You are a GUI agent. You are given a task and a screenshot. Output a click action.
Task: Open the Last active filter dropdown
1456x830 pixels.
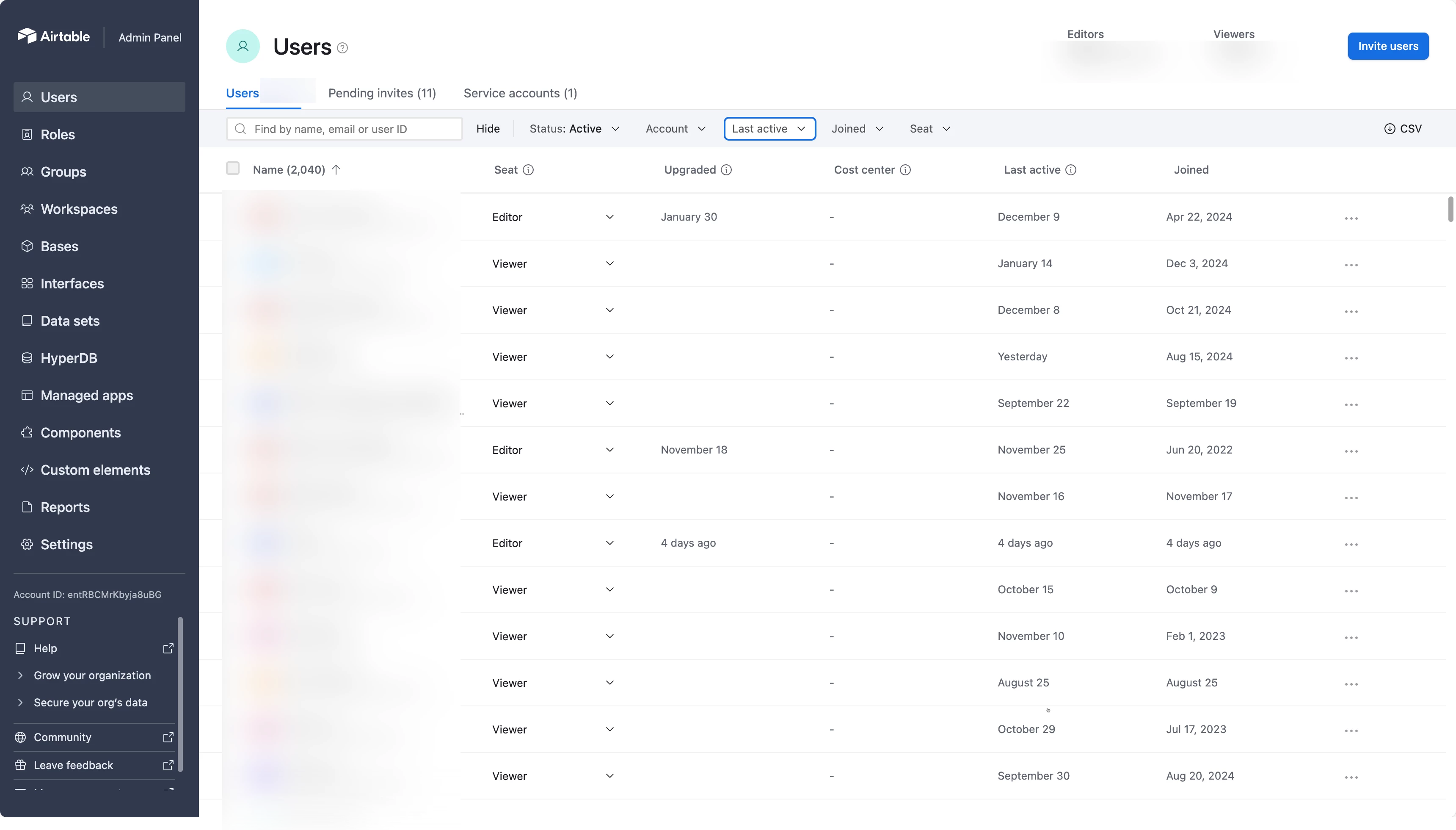click(769, 129)
